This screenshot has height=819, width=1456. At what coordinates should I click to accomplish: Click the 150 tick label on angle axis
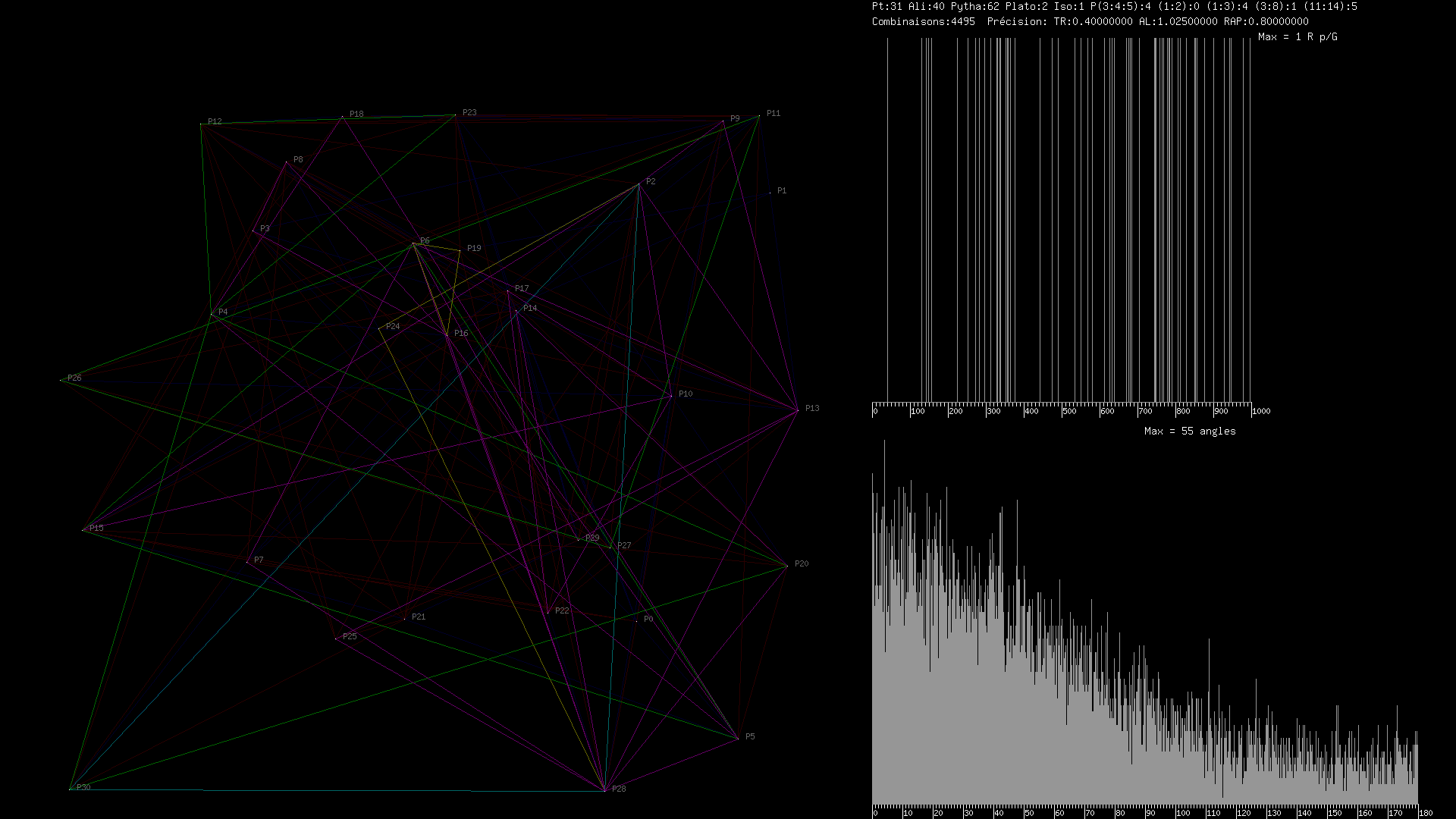tap(1335, 813)
